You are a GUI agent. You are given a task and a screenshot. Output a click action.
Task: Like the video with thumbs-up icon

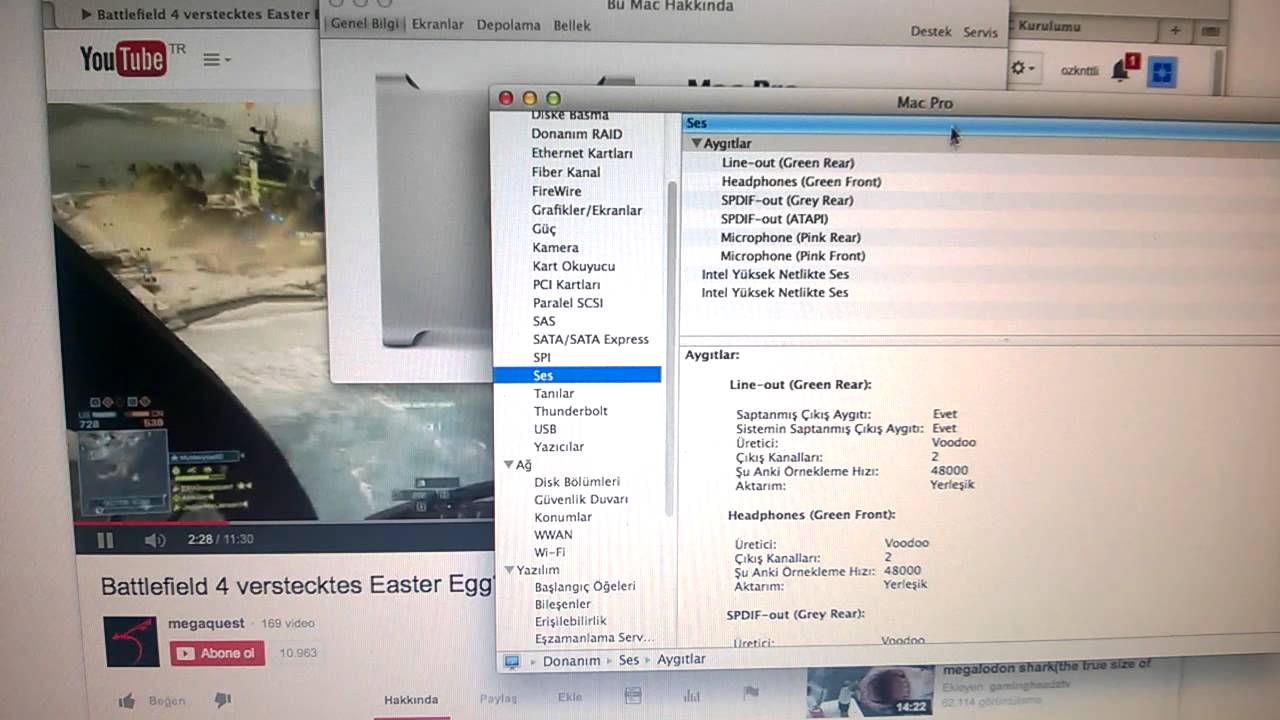point(127,701)
